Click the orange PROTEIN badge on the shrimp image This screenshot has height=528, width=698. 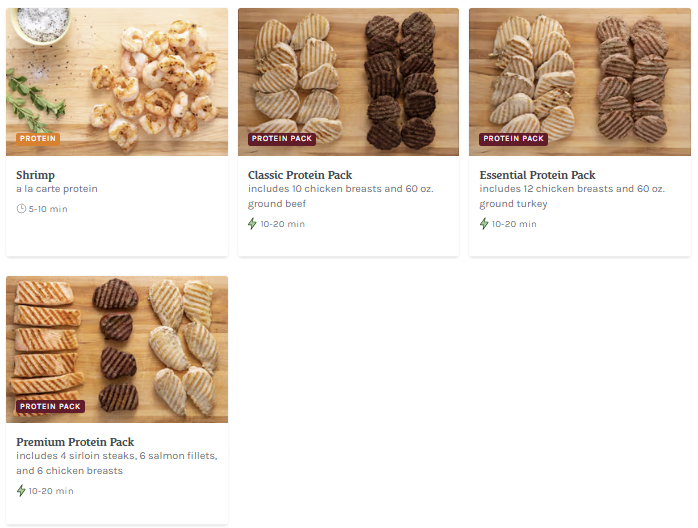[38, 138]
